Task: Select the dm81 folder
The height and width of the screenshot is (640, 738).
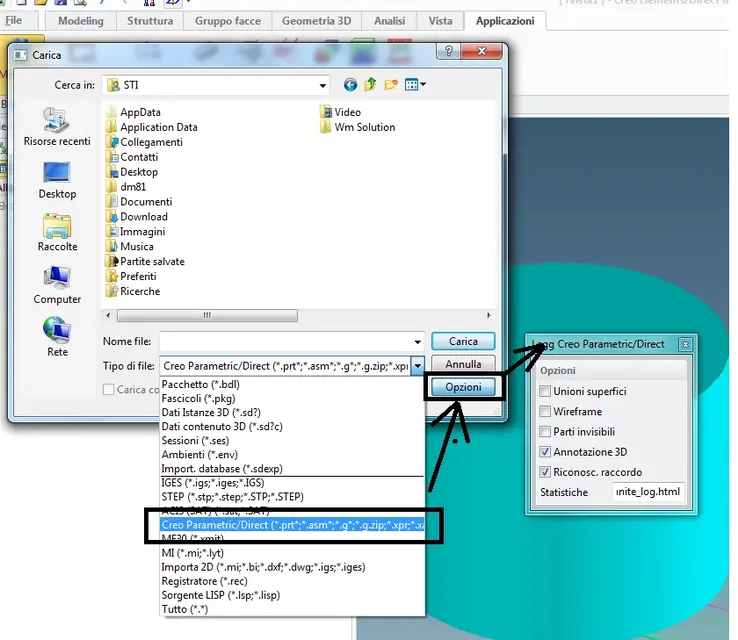Action: pos(127,187)
